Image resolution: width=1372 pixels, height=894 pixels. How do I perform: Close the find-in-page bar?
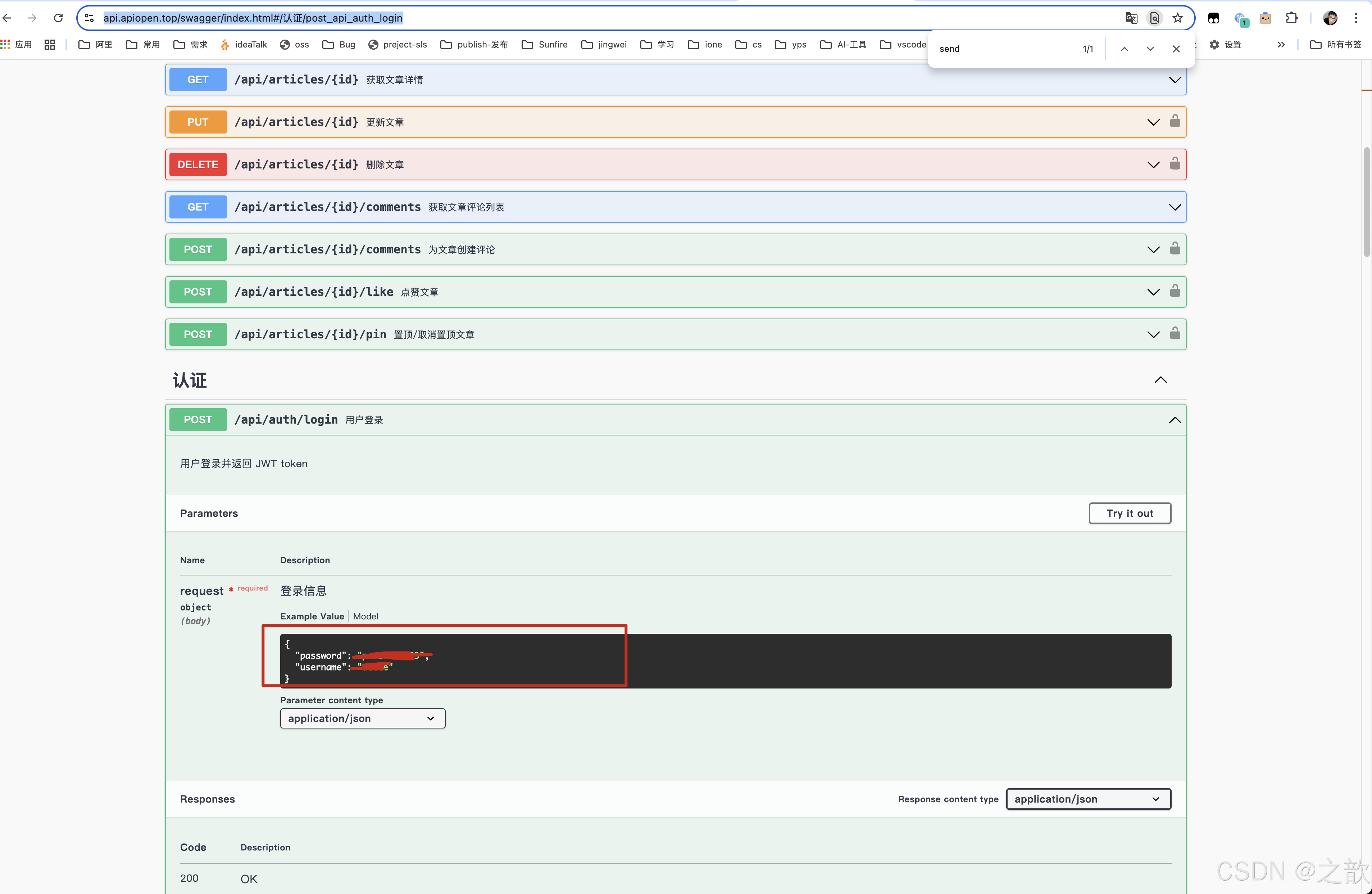coord(1176,49)
